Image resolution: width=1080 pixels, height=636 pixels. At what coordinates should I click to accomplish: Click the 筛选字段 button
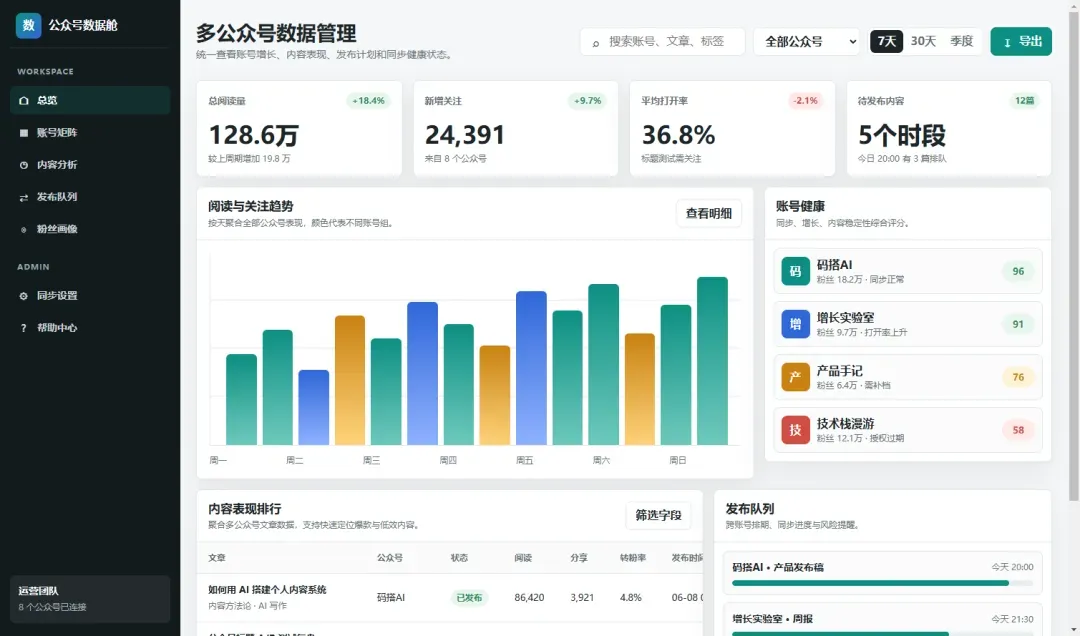pyautogui.click(x=658, y=515)
